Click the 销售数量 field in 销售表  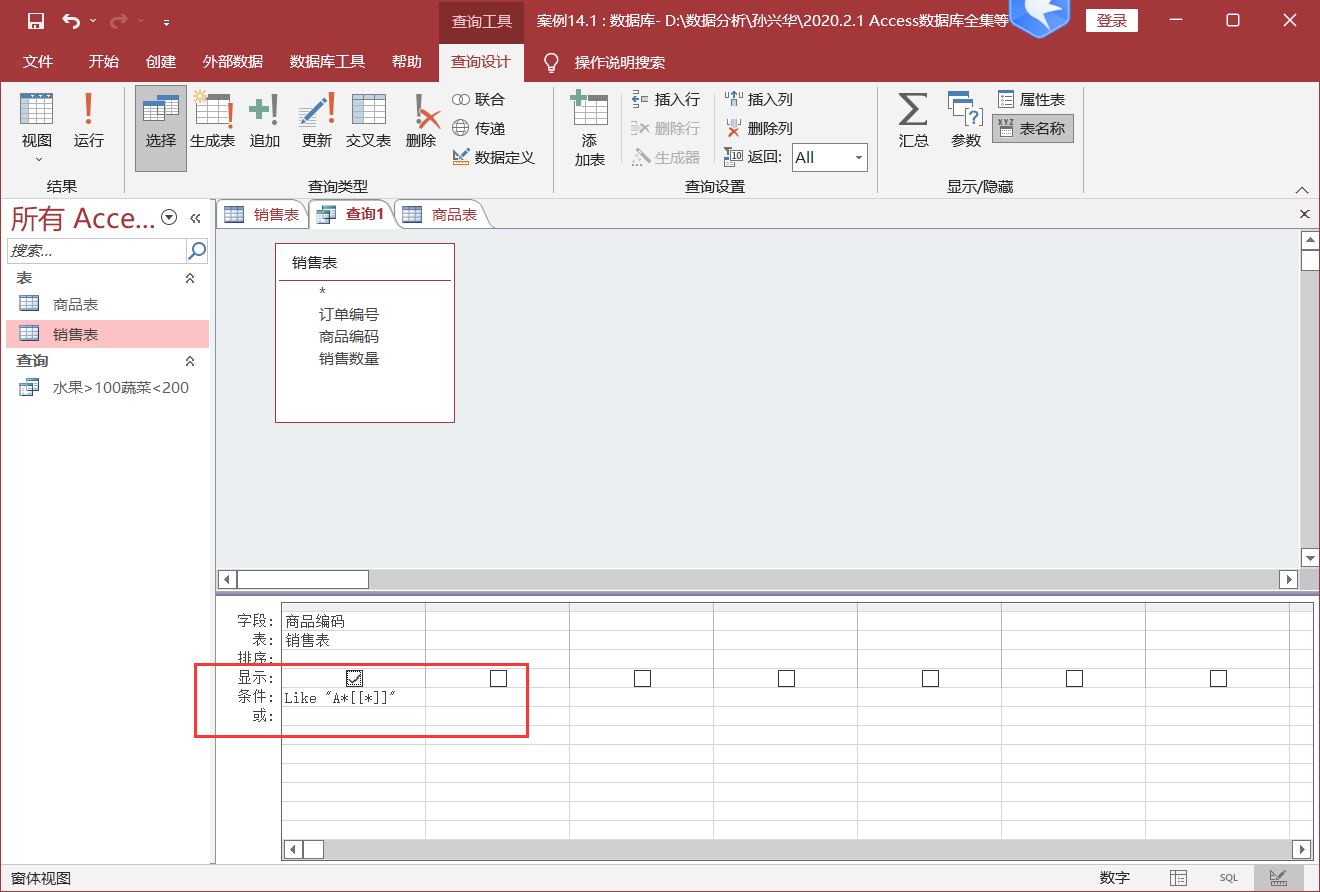[x=349, y=359]
